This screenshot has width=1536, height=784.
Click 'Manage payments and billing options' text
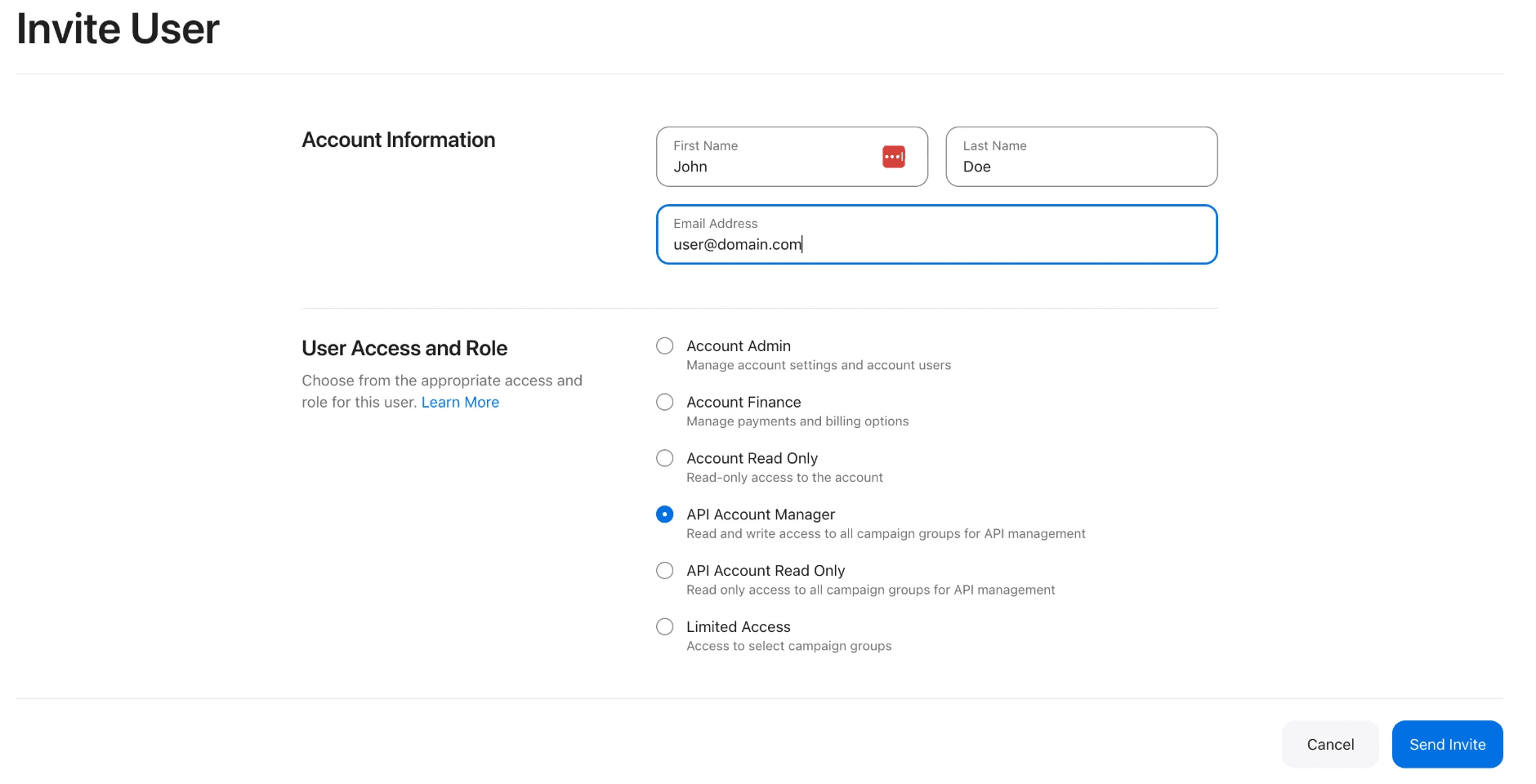[797, 421]
